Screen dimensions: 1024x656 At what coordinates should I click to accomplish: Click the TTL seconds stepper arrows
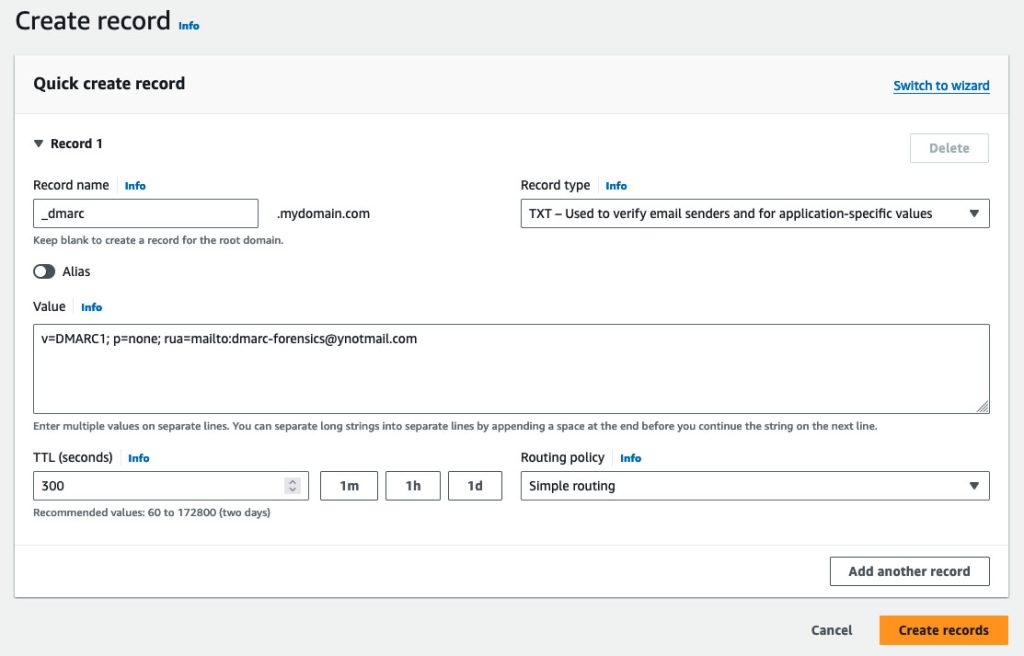click(292, 486)
